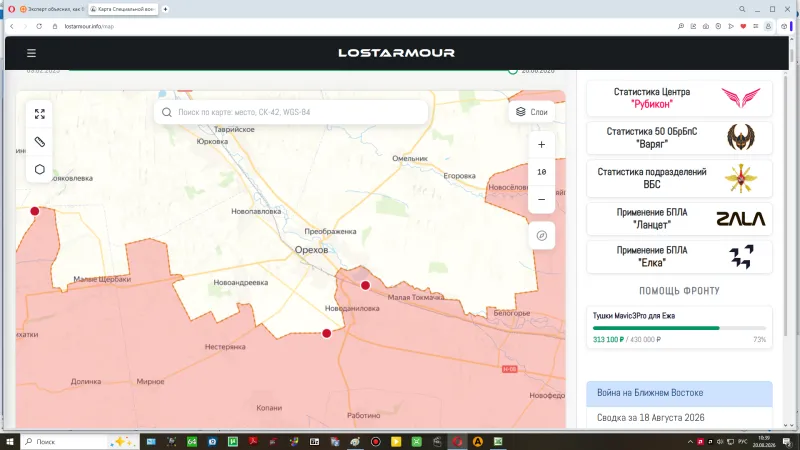The width and height of the screenshot is (800, 450).
Task: Click the Рубикон wings emblem
Action: click(741, 97)
